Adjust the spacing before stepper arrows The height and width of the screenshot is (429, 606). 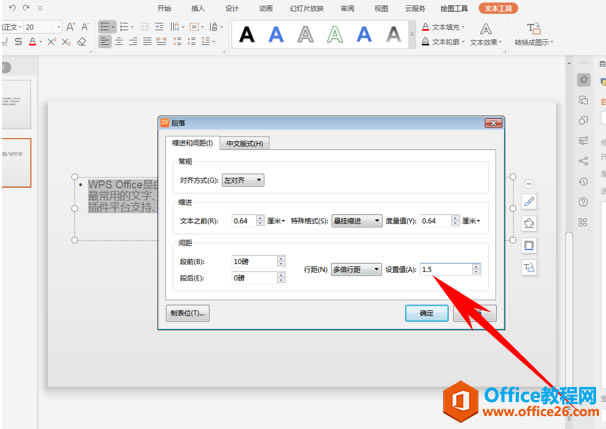[x=281, y=262]
